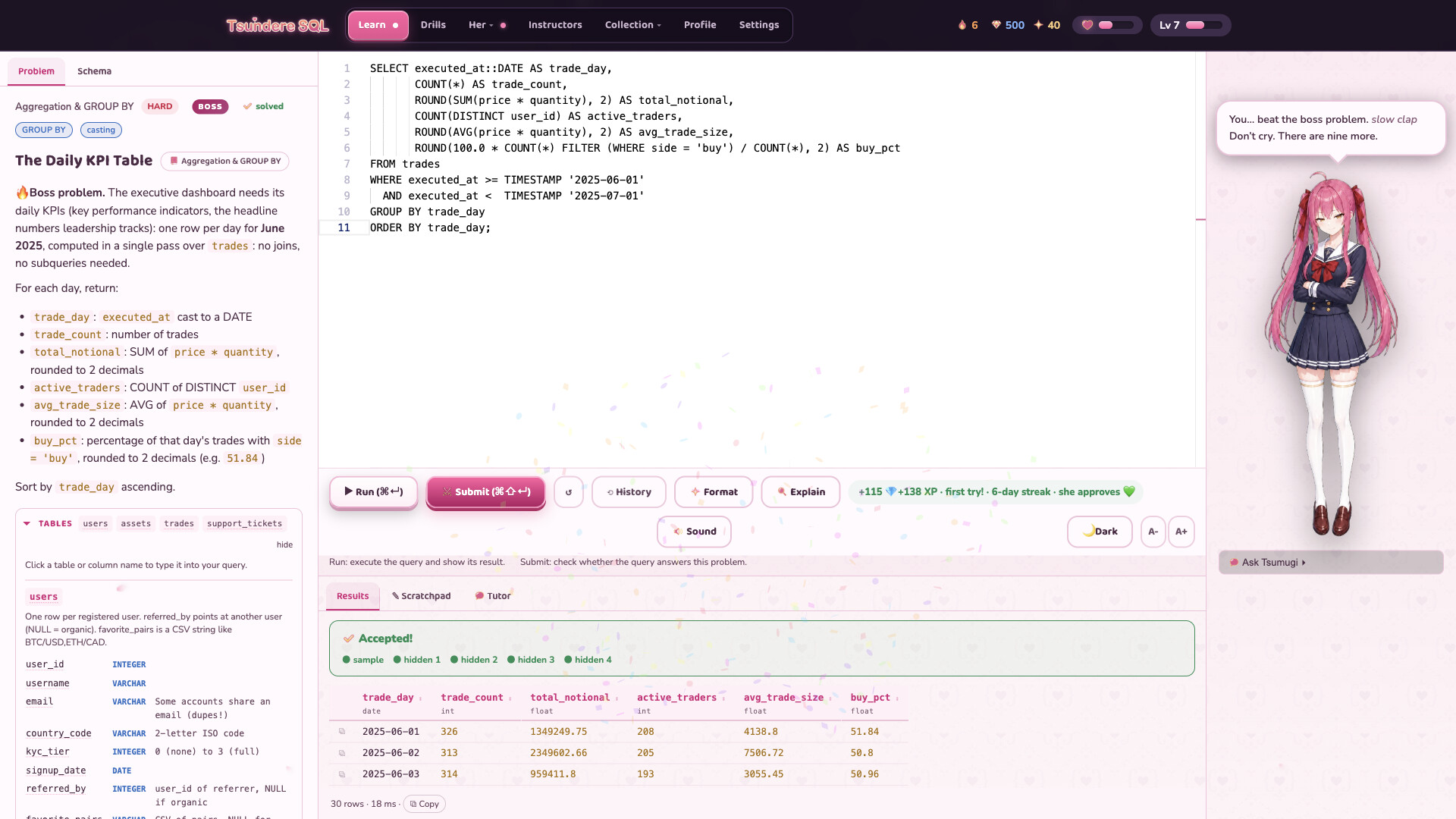This screenshot has width=1456, height=819.
Task: Open the Scratchpad tab
Action: coord(422,596)
